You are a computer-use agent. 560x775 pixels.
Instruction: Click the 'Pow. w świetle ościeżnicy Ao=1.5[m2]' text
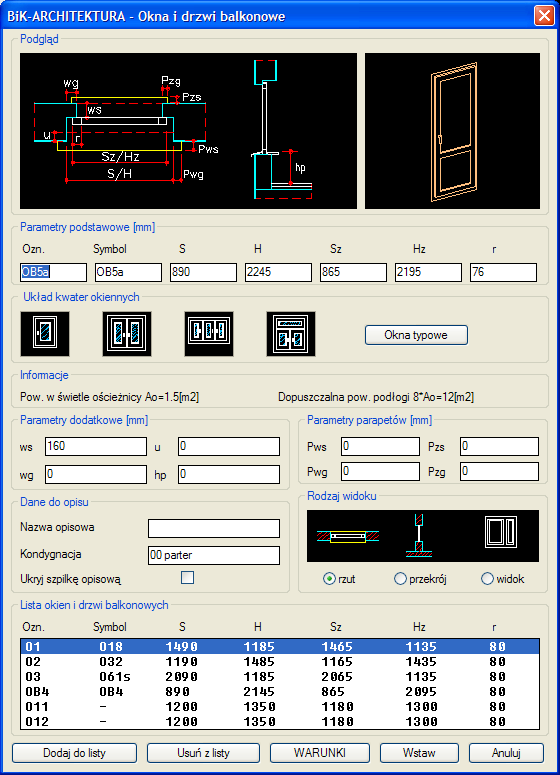(109, 397)
